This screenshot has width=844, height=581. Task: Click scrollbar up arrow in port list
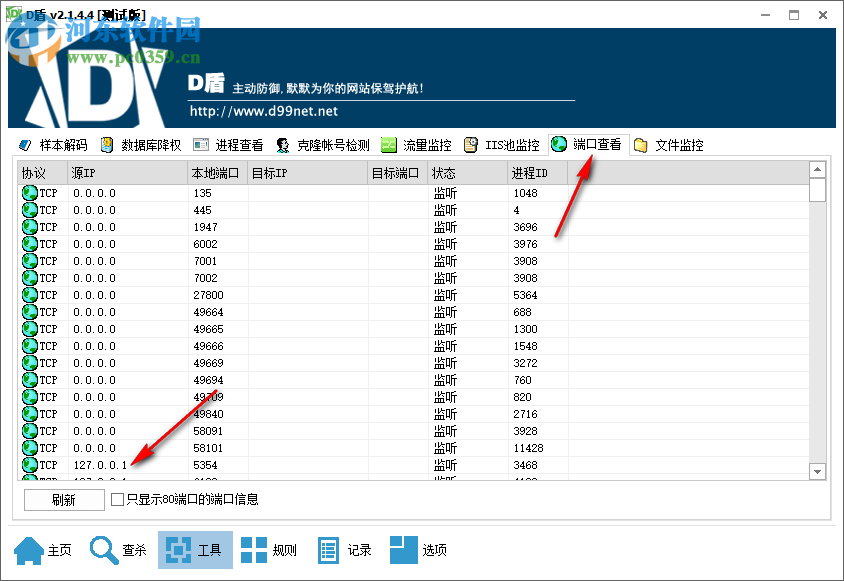[817, 170]
